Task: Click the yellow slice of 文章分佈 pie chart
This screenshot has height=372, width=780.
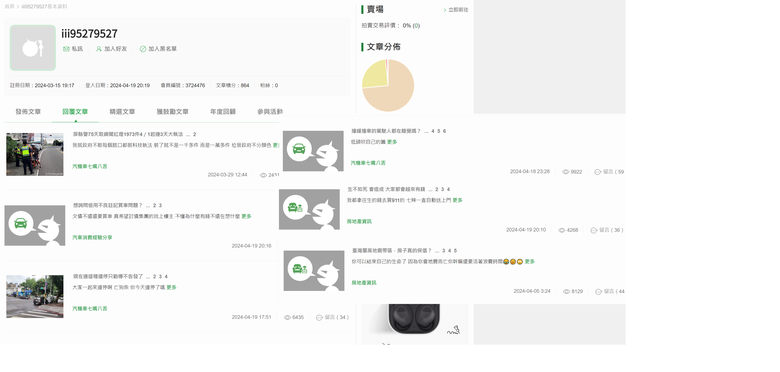Action: (x=375, y=75)
